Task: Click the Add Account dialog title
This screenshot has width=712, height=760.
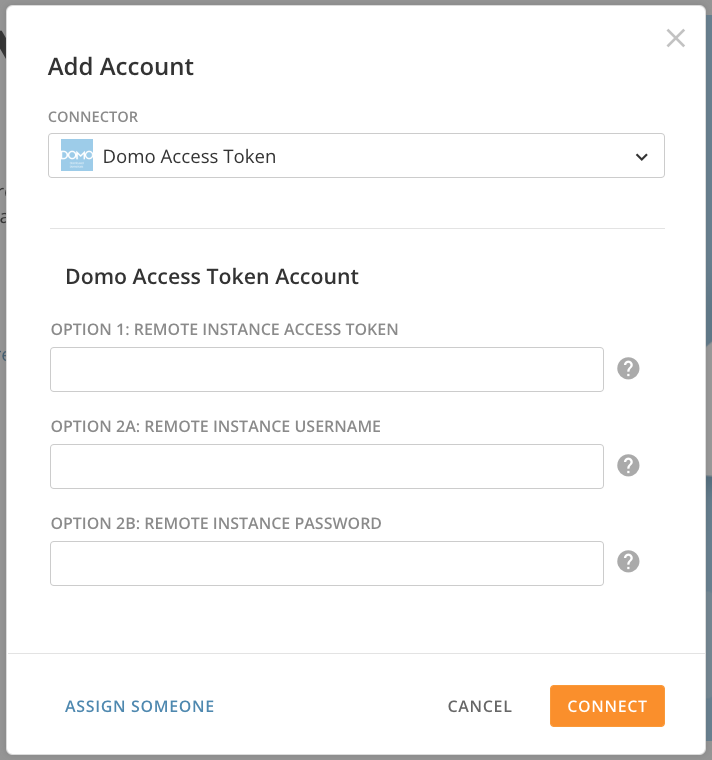Action: point(121,67)
